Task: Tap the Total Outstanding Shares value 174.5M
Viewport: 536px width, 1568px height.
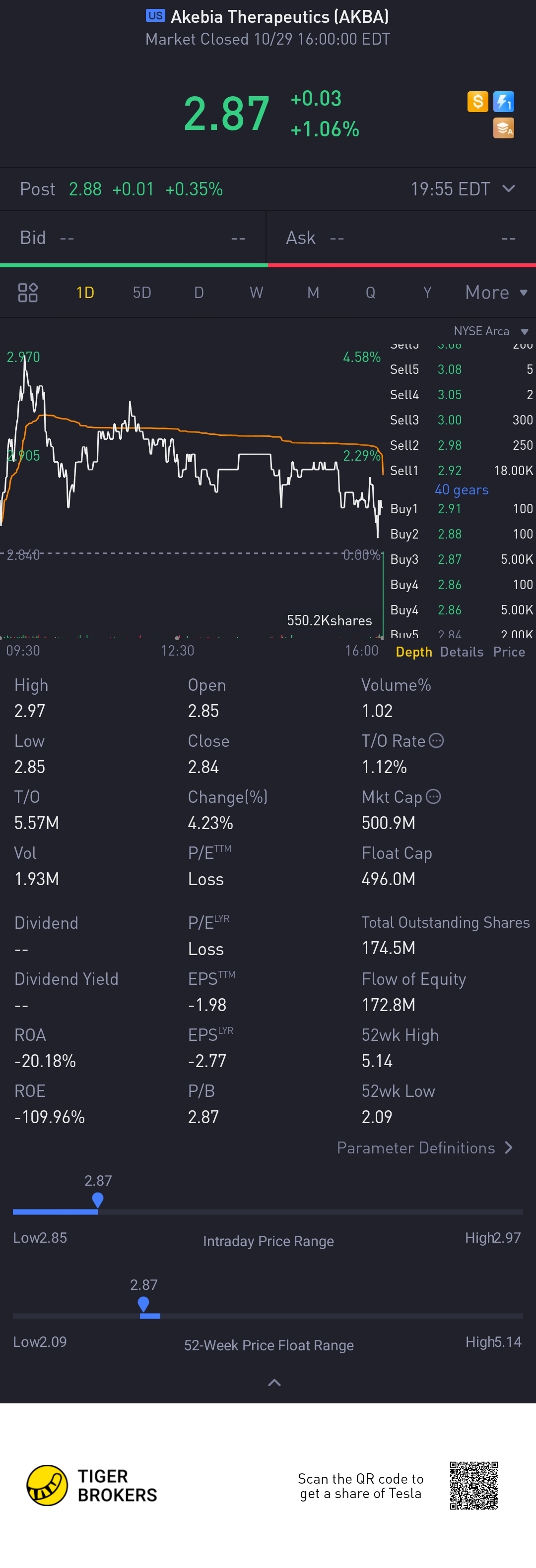Action: point(389,948)
